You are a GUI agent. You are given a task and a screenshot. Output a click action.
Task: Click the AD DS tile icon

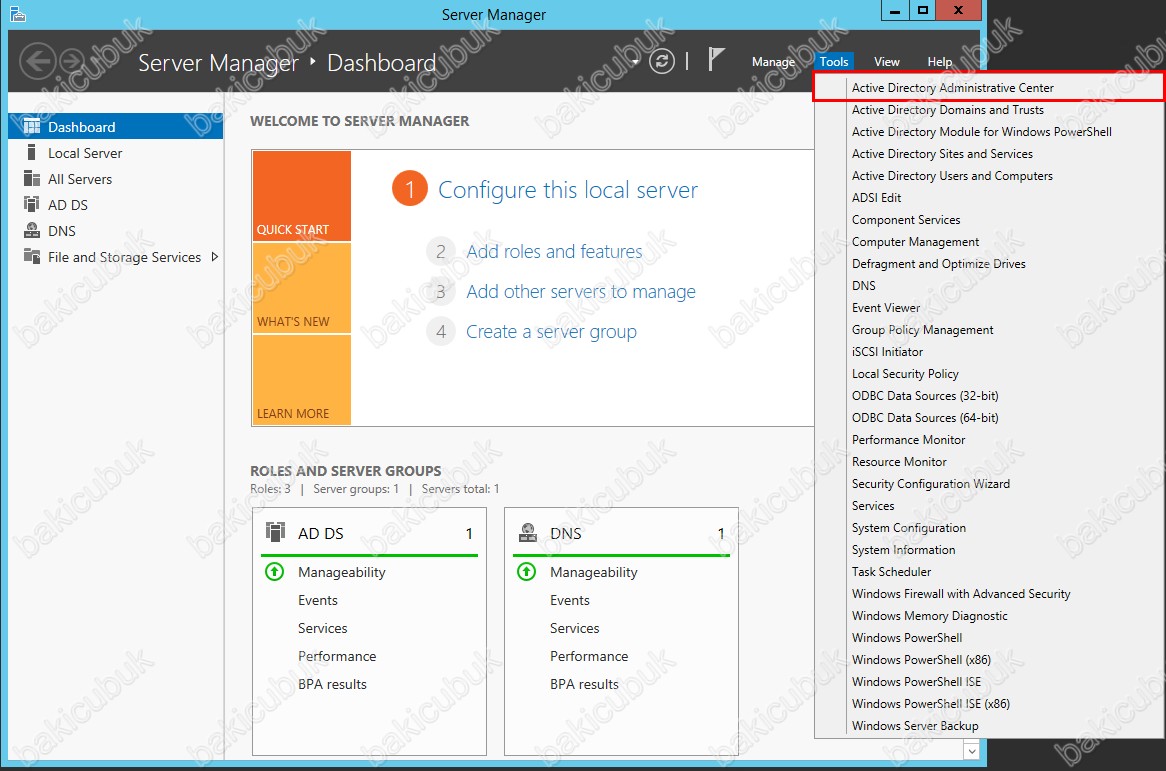(275, 532)
